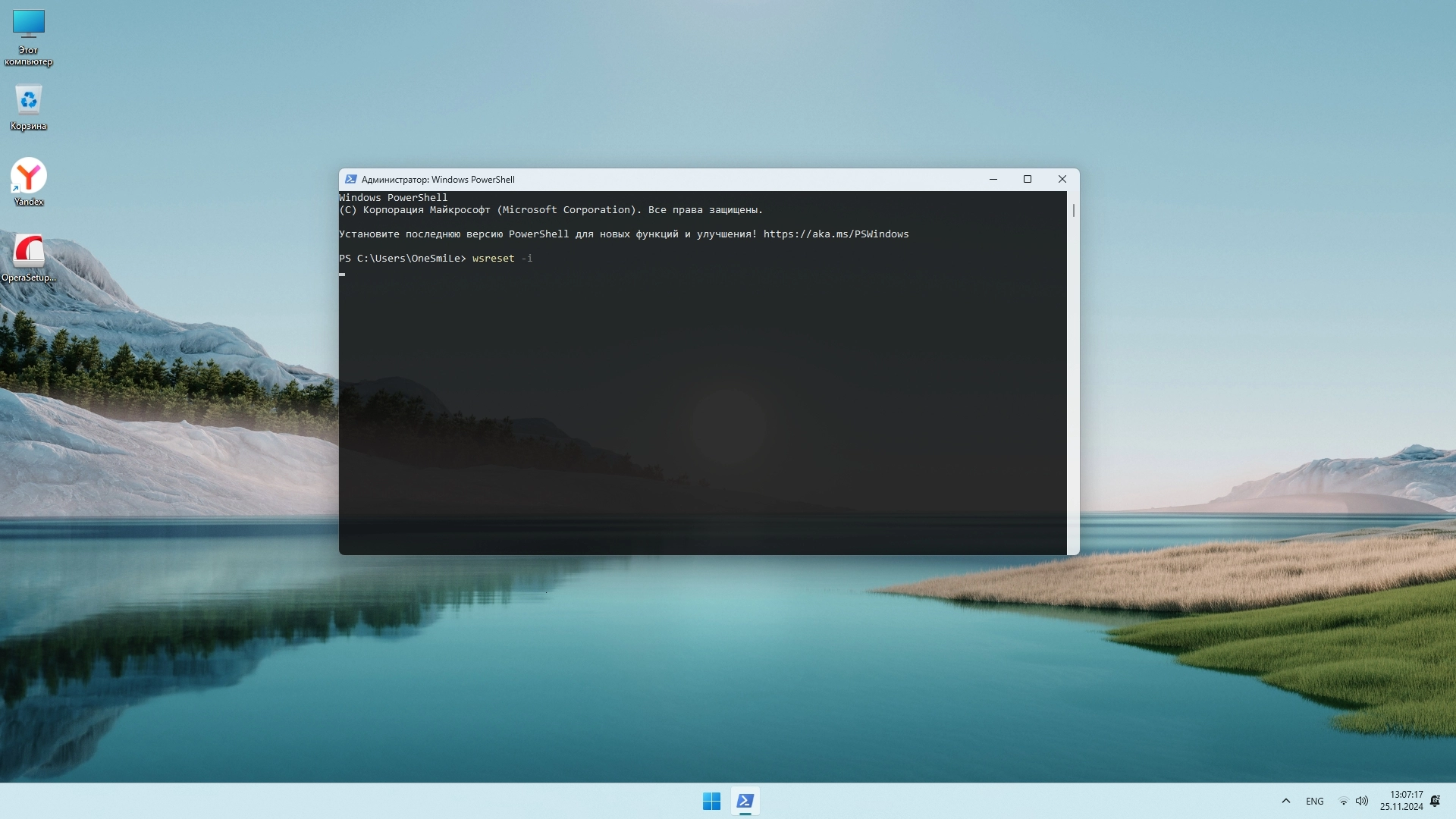
Task: Minimize the PowerShell window
Action: click(x=993, y=180)
